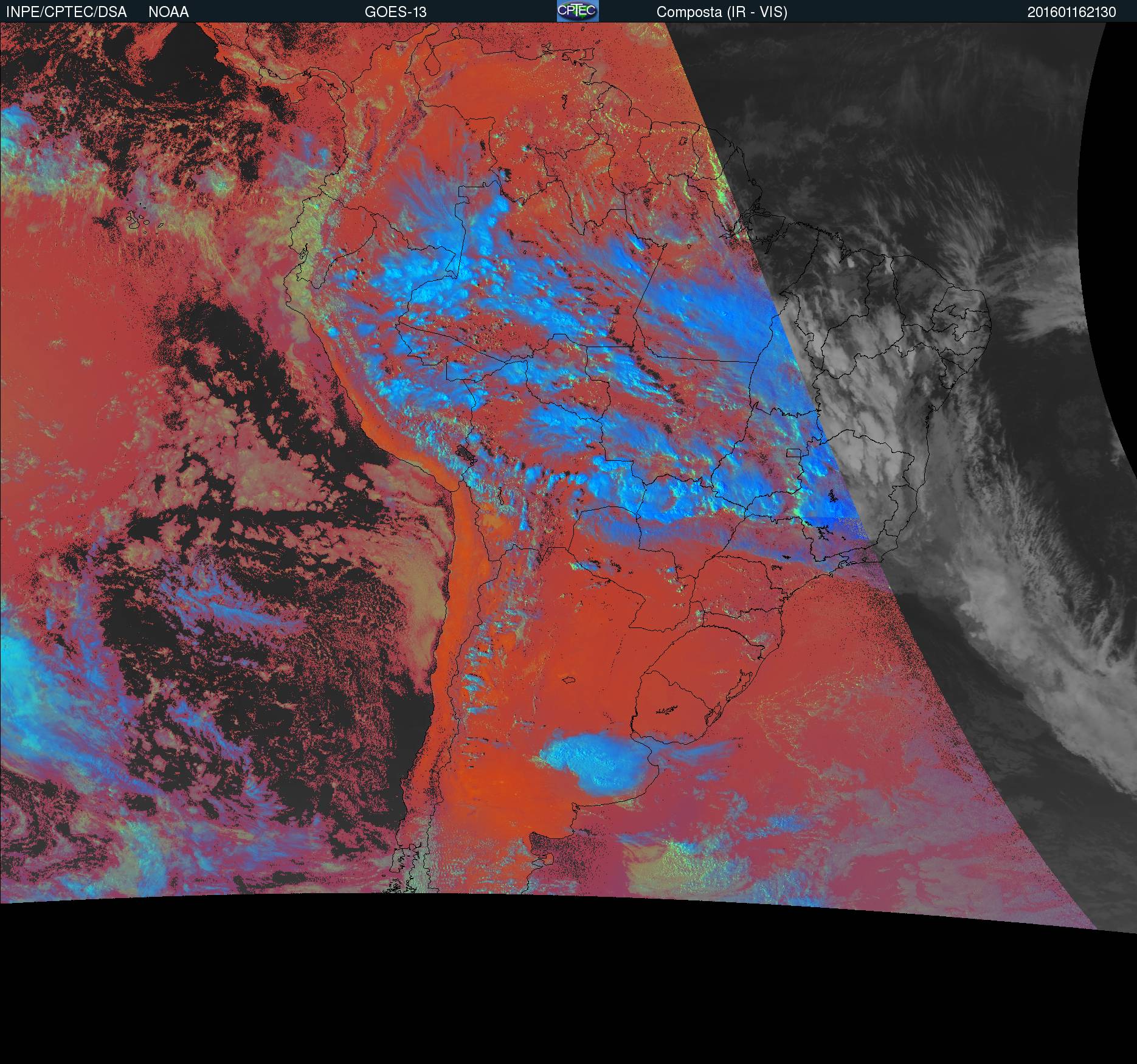Click the GOES-13 satellite name
1137x1064 pixels.
click(395, 12)
